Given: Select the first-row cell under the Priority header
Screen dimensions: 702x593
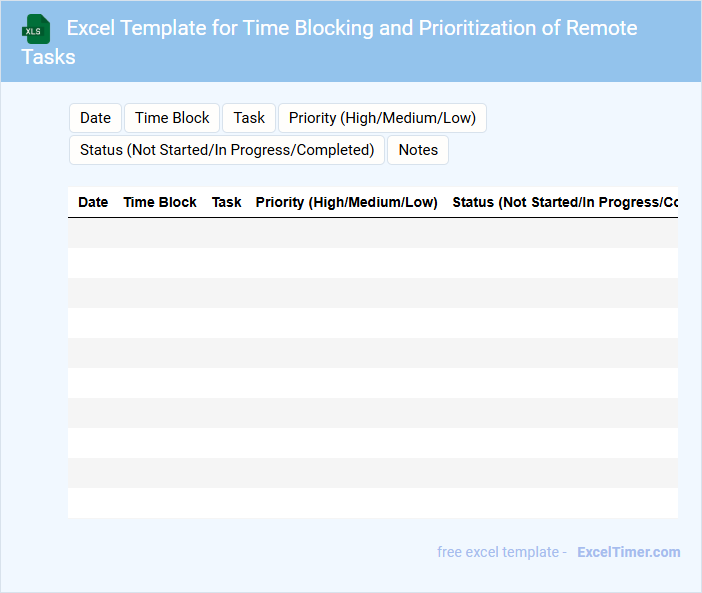Looking at the screenshot, I should pos(346,233).
